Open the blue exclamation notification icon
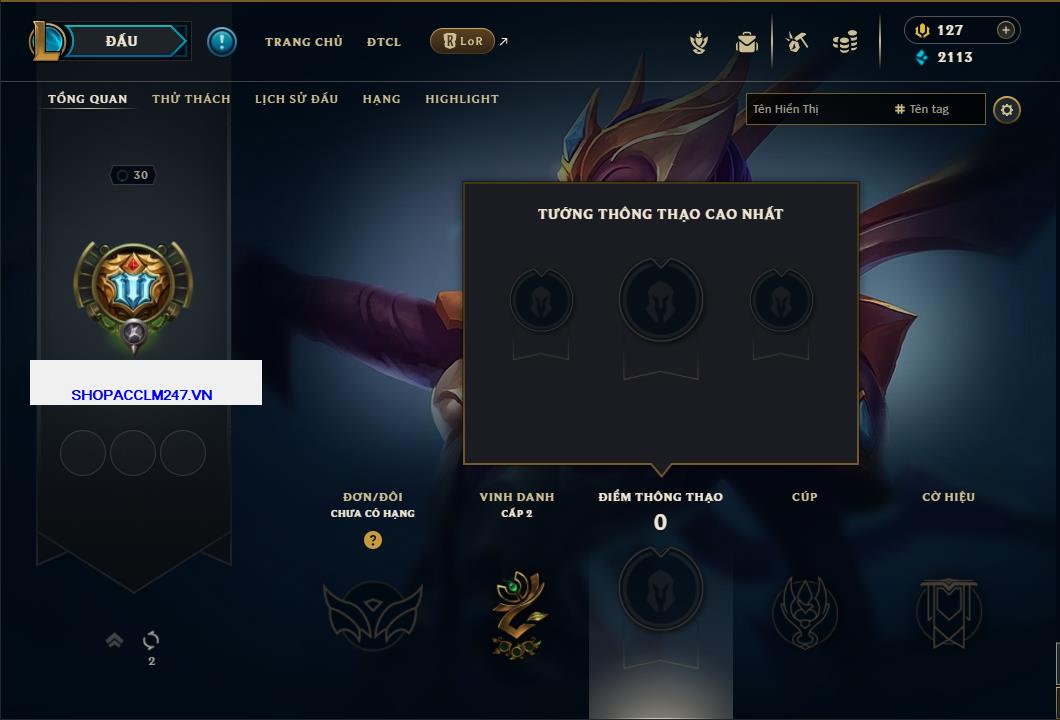 [x=222, y=42]
